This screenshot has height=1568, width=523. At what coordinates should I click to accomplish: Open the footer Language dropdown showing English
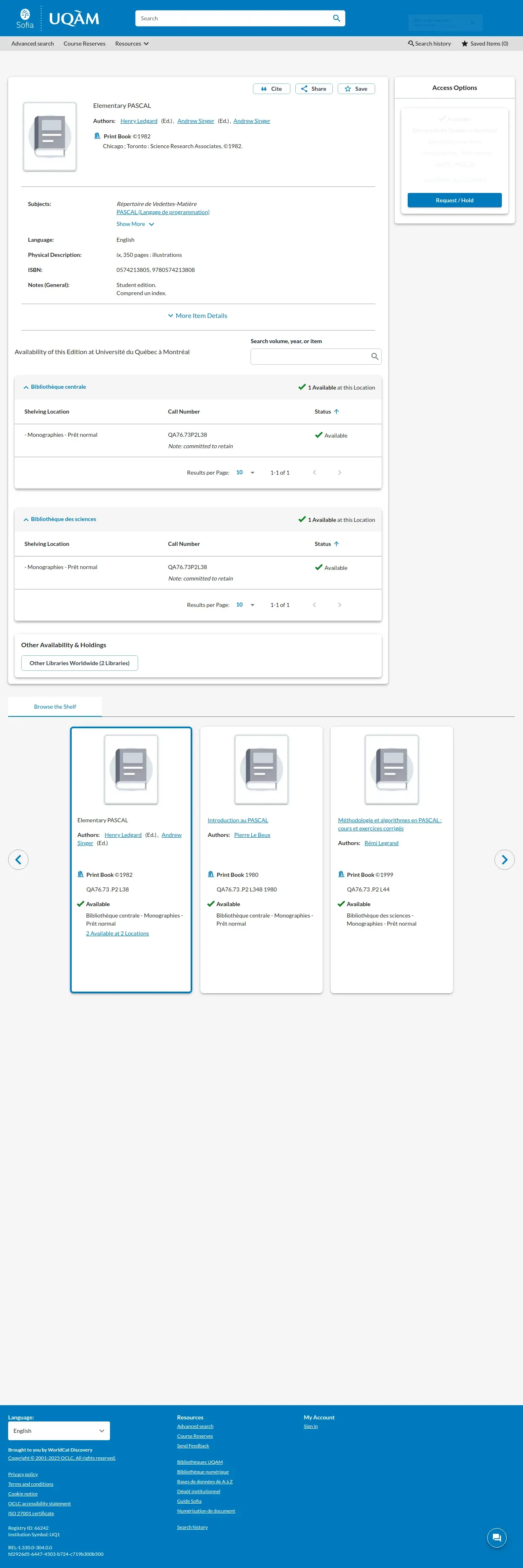(59, 1430)
